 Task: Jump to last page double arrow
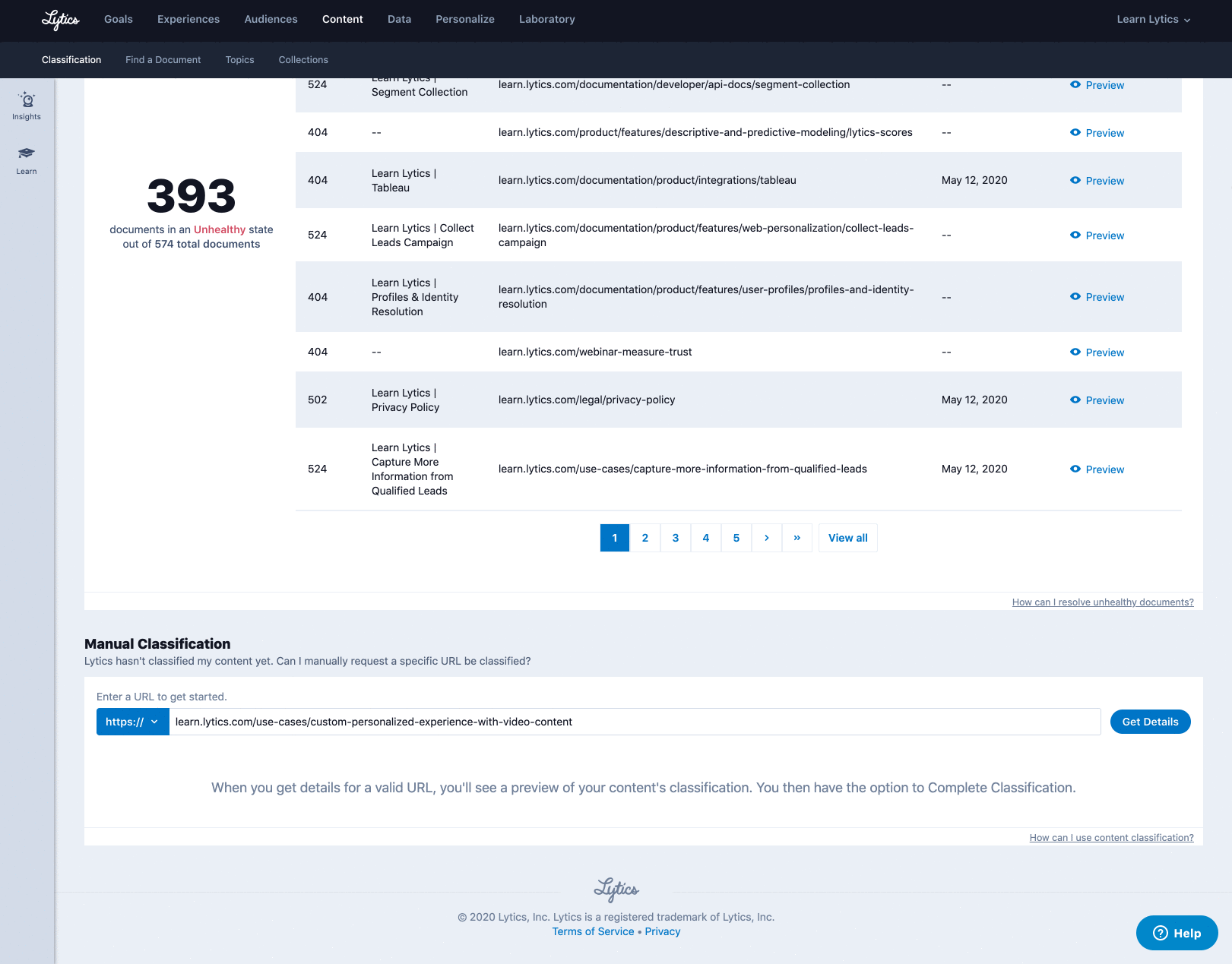click(x=797, y=538)
